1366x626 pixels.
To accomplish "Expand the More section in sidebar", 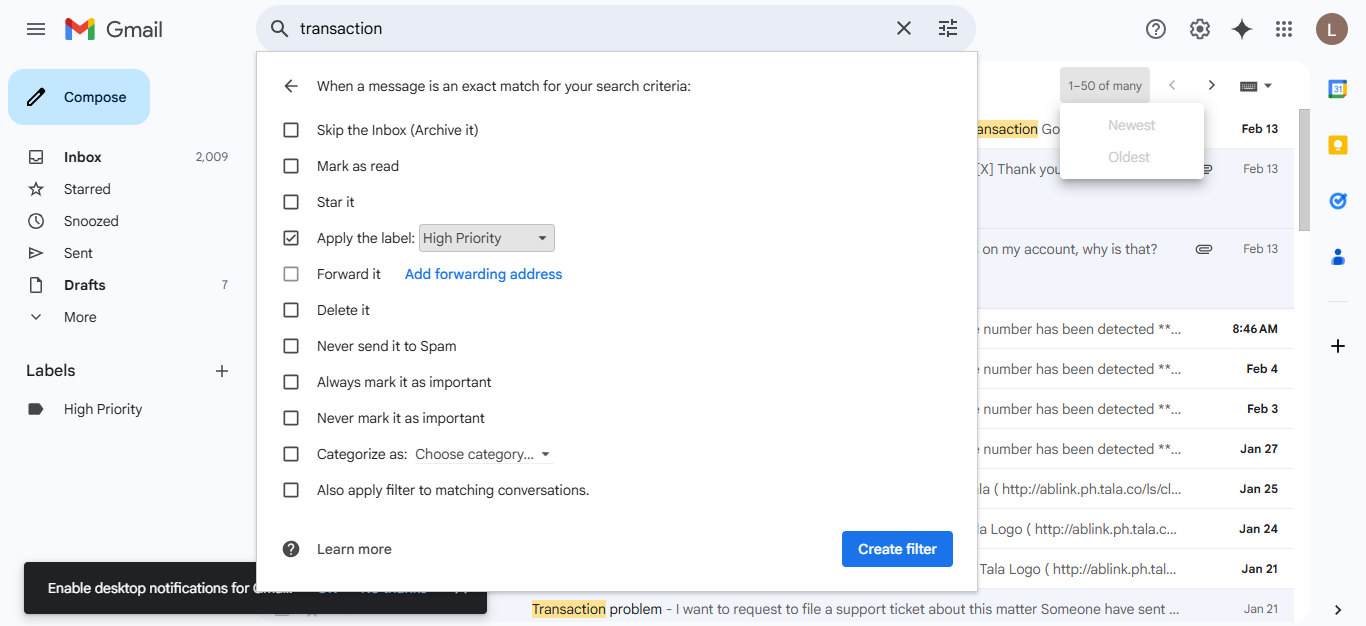I will coord(80,317).
